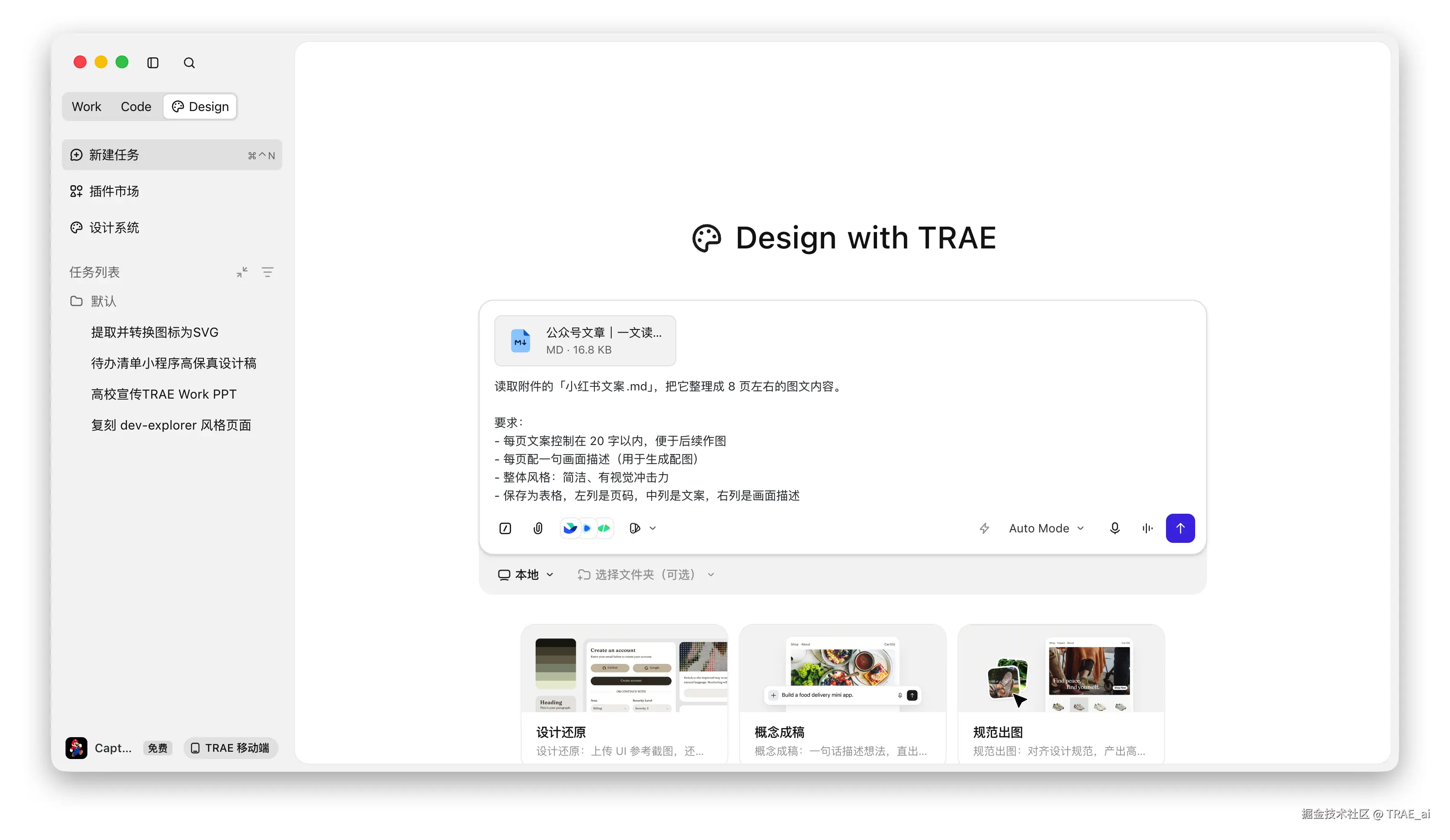Open the task list filter icon
The height and width of the screenshot is (840, 1450).
click(267, 272)
